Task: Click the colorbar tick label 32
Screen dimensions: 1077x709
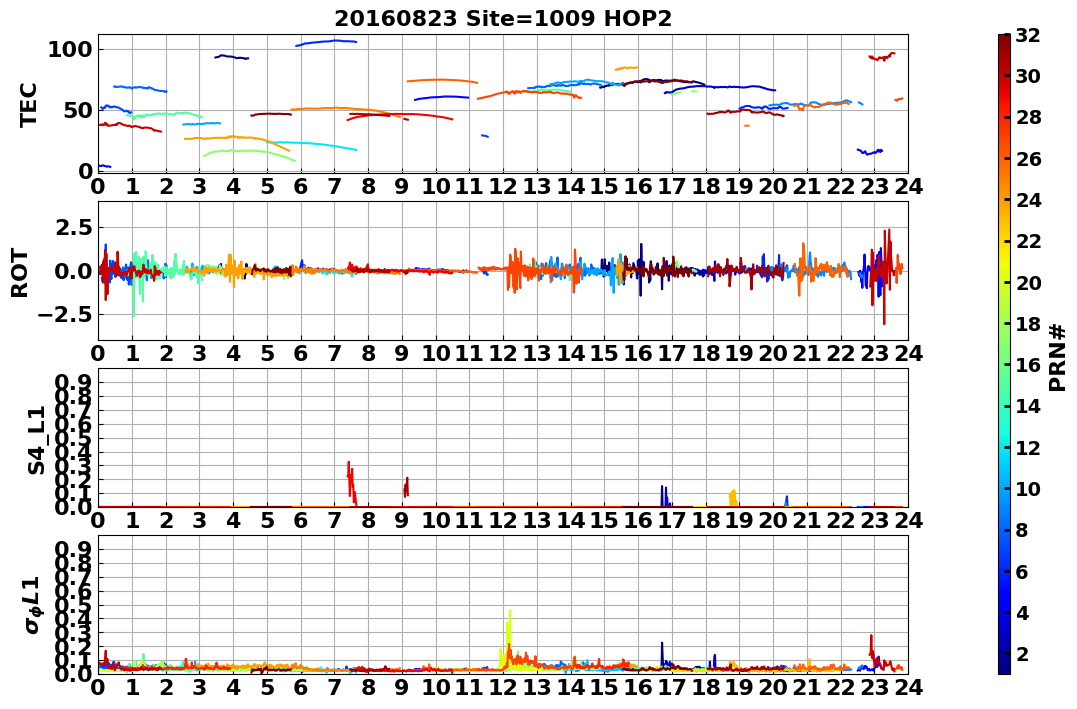Action: [x=1028, y=35]
